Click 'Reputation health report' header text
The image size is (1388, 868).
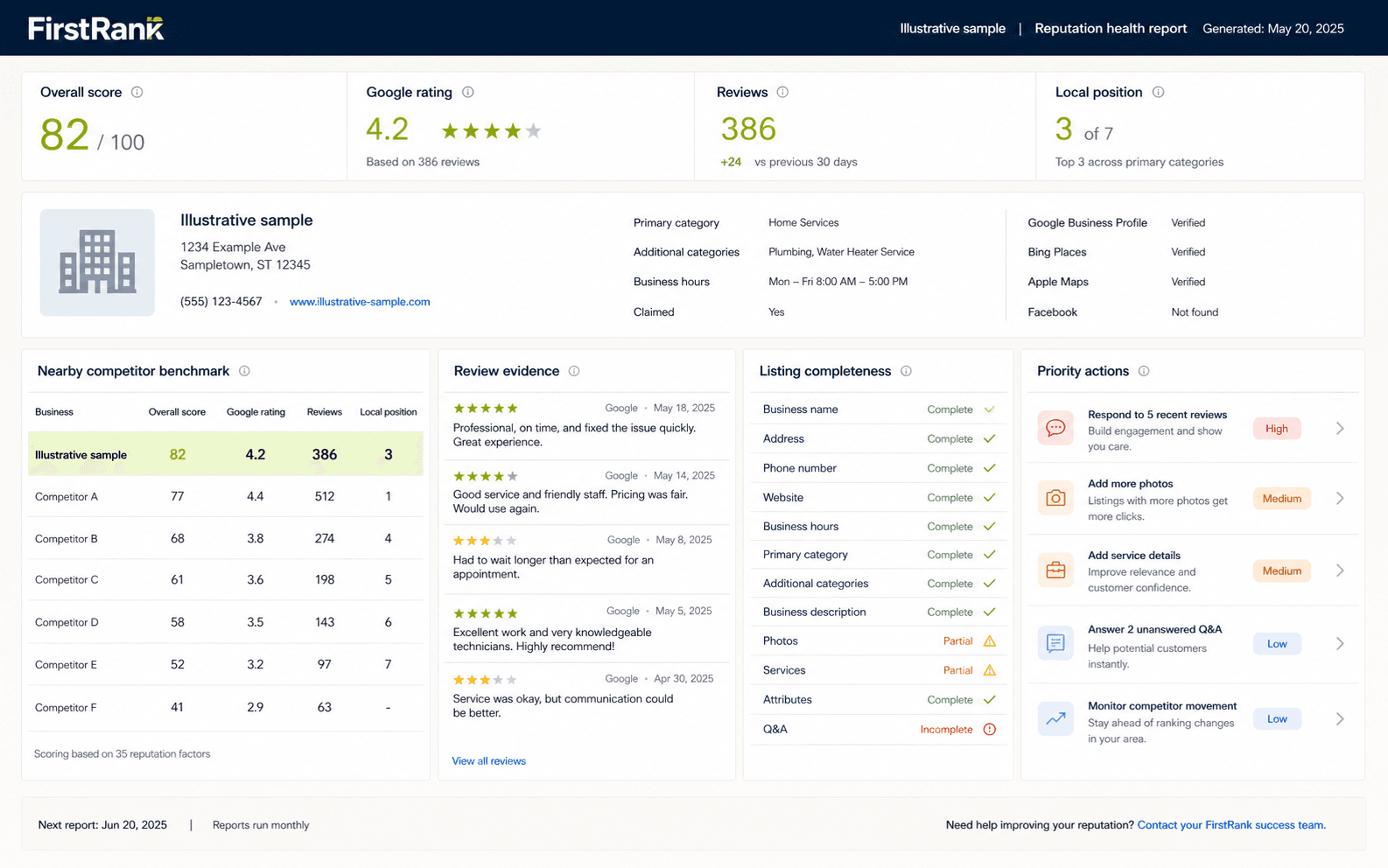[x=1111, y=28]
